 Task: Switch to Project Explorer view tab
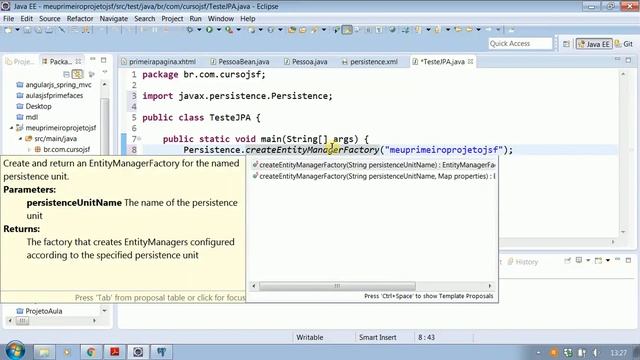[20, 62]
